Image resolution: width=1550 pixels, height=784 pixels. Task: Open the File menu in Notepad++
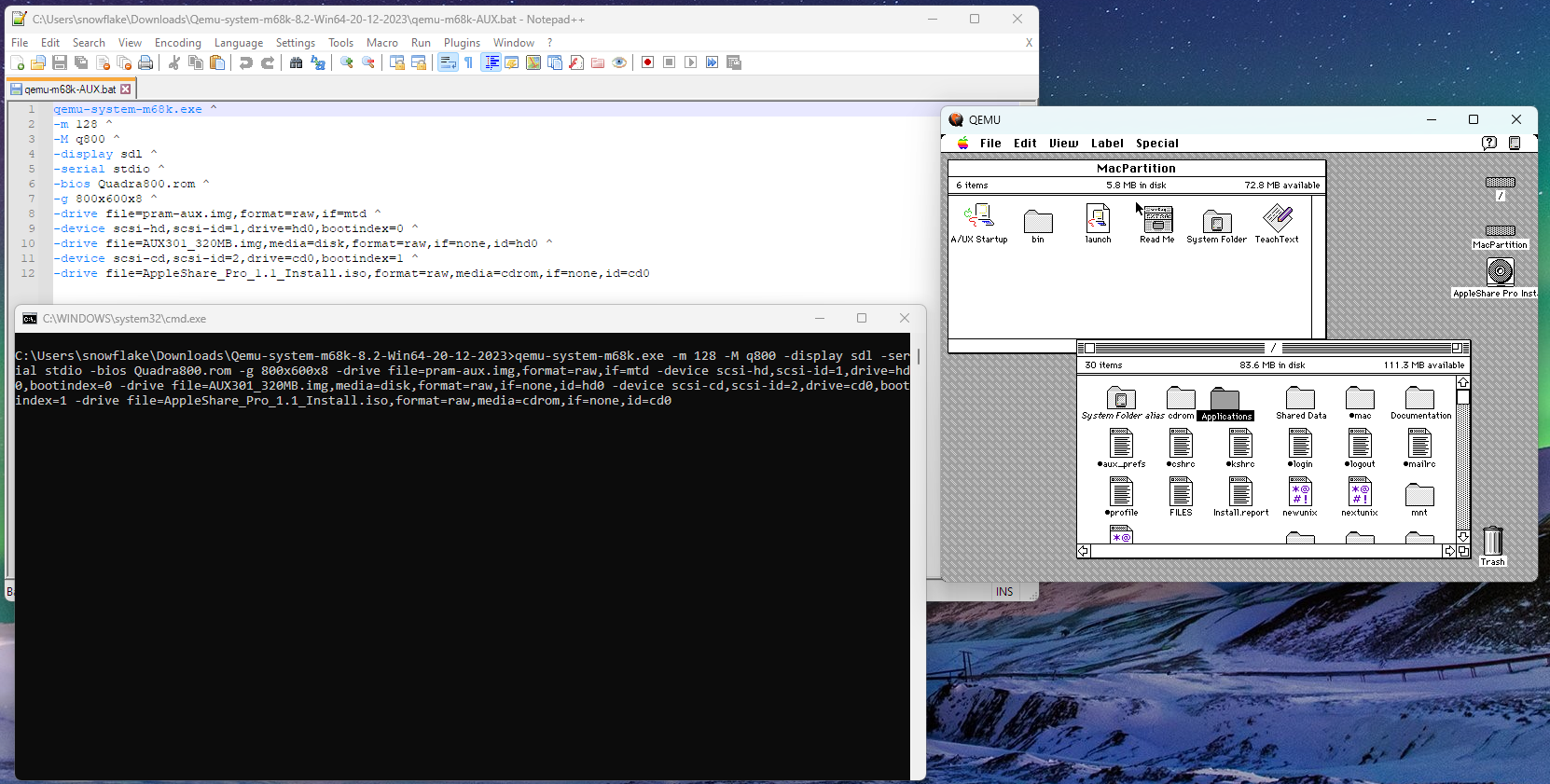[x=20, y=43]
